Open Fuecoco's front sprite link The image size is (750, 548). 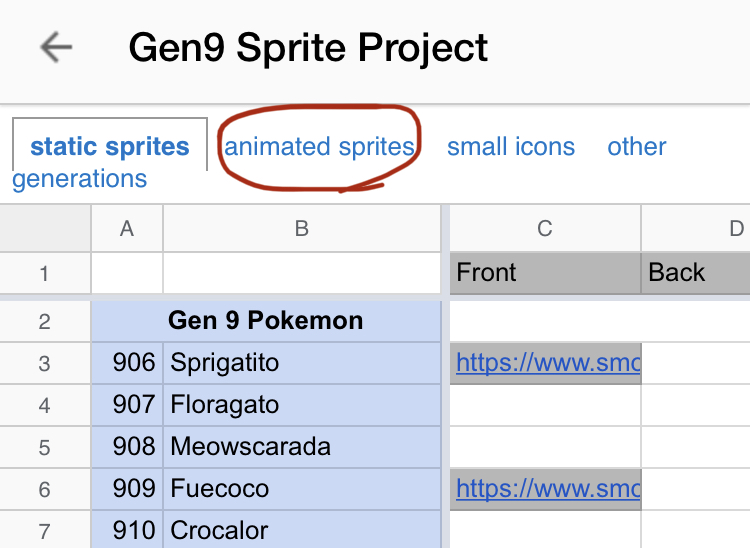pyautogui.click(x=546, y=489)
